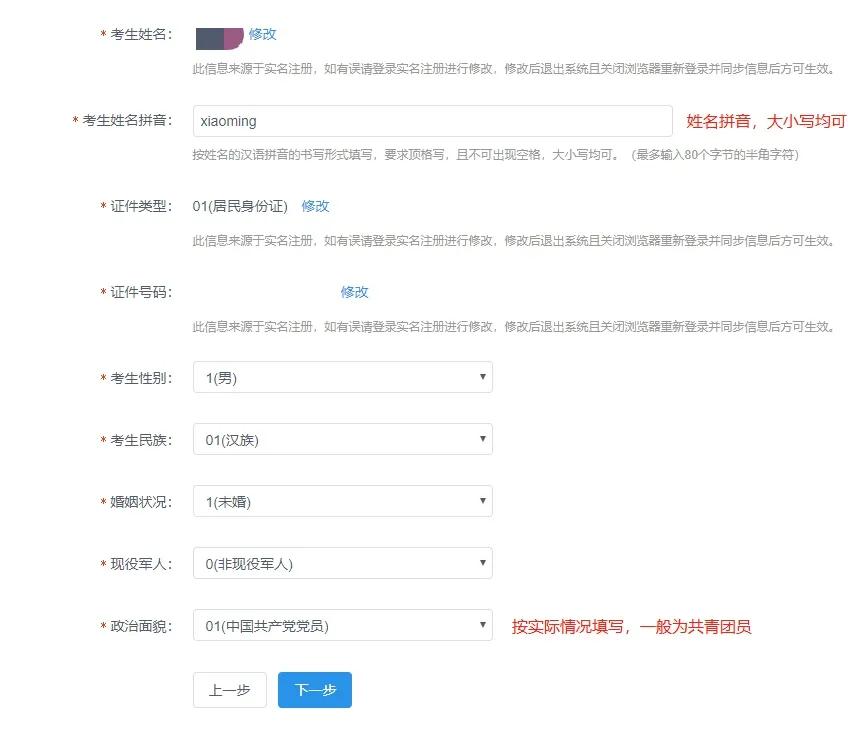
Task: Click arrow on 考生民族 combo box
Action: 482,439
